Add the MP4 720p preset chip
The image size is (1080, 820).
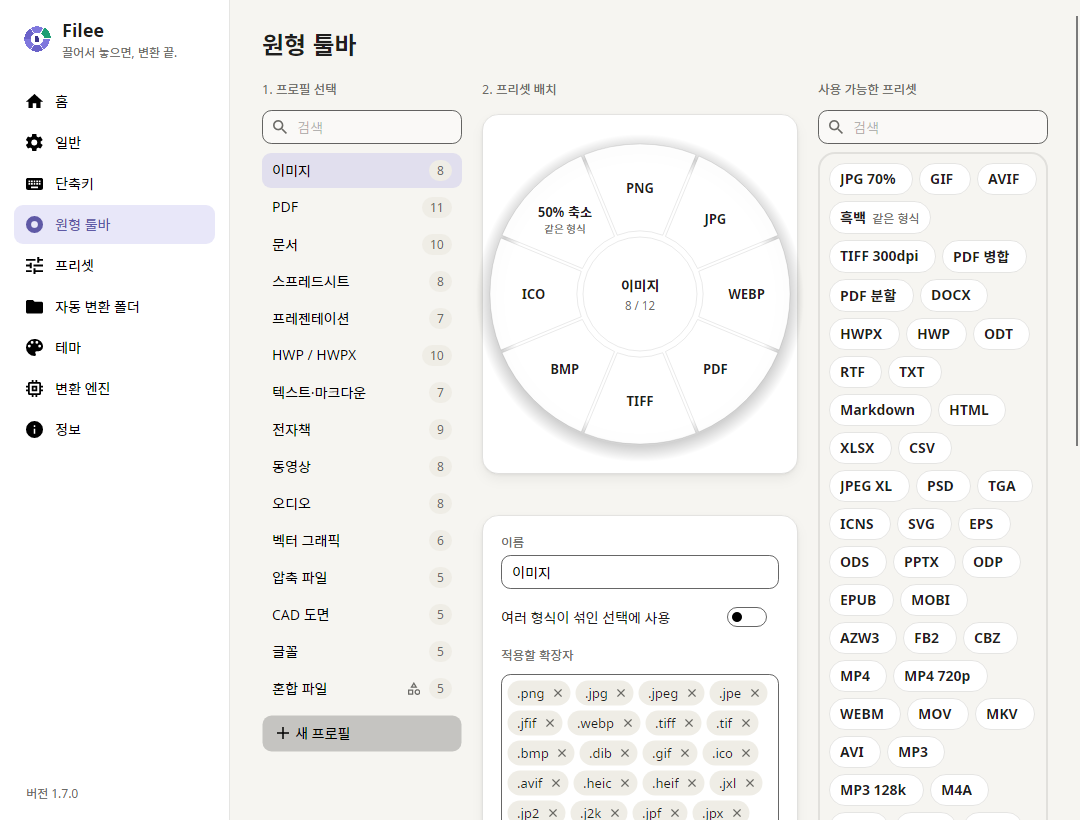pyautogui.click(x=939, y=676)
